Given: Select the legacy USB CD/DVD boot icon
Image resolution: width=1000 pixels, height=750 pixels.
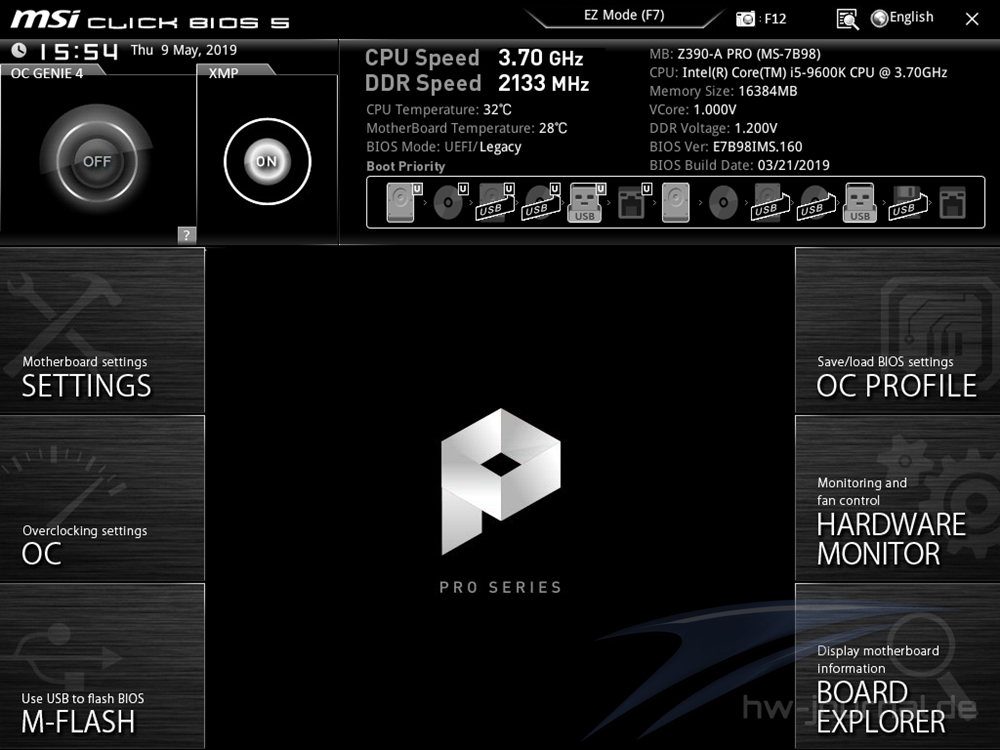Looking at the screenshot, I should (x=816, y=203).
